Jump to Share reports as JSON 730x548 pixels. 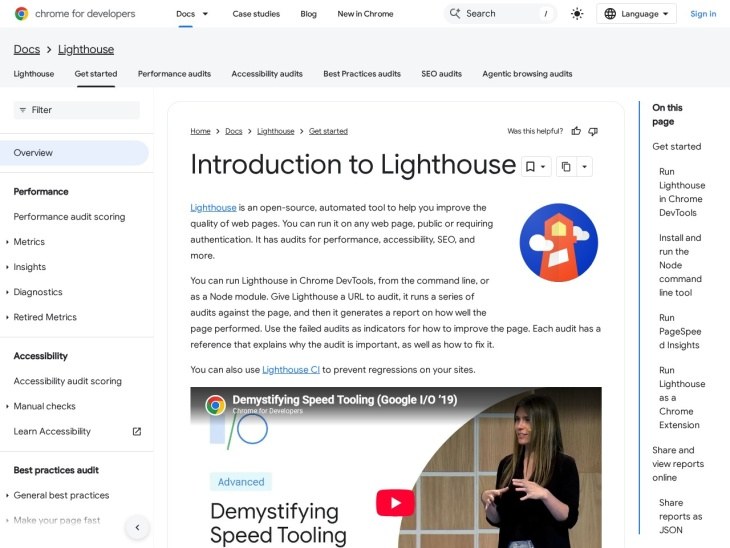pyautogui.click(x=680, y=516)
